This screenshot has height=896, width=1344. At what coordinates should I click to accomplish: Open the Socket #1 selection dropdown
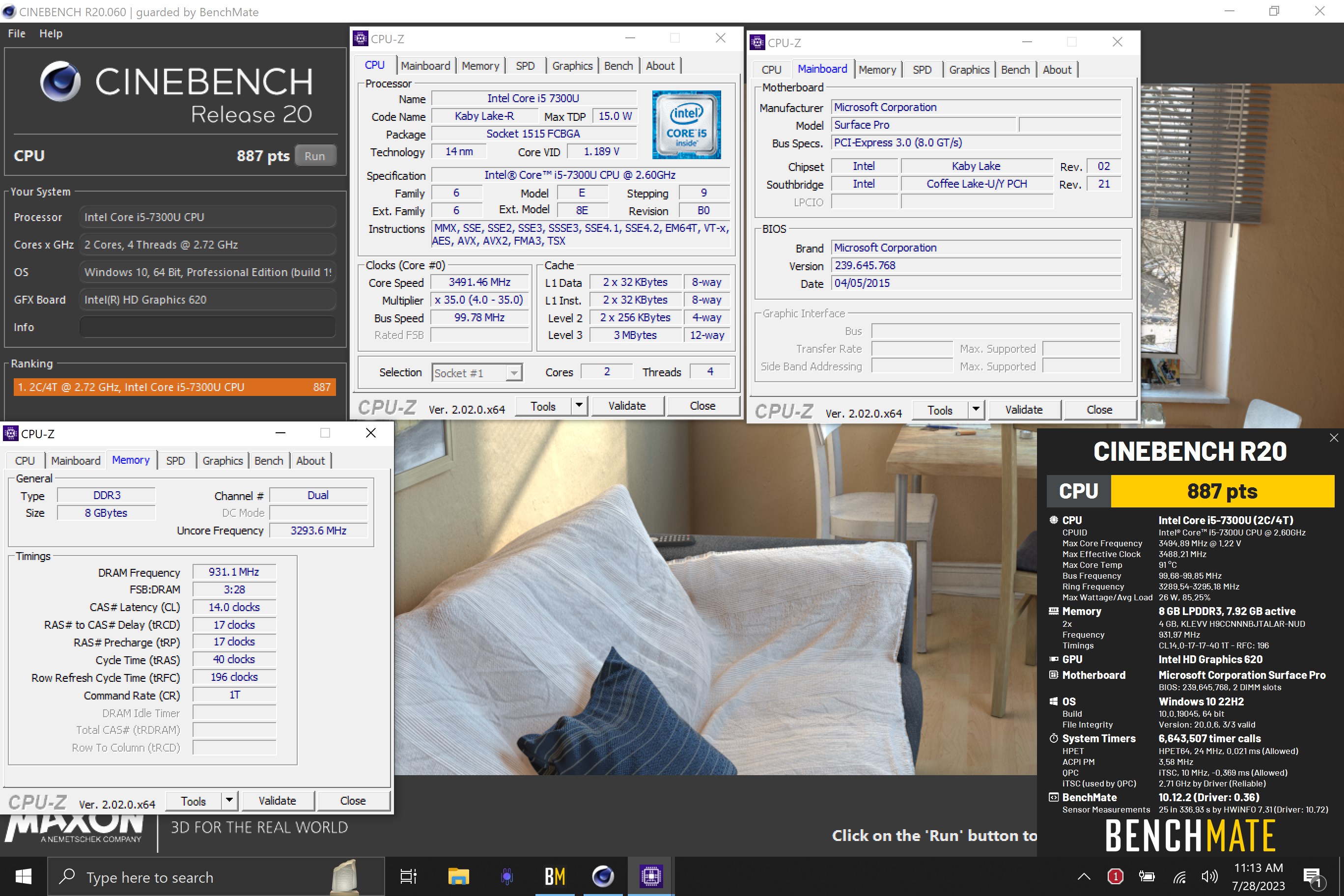[x=476, y=372]
